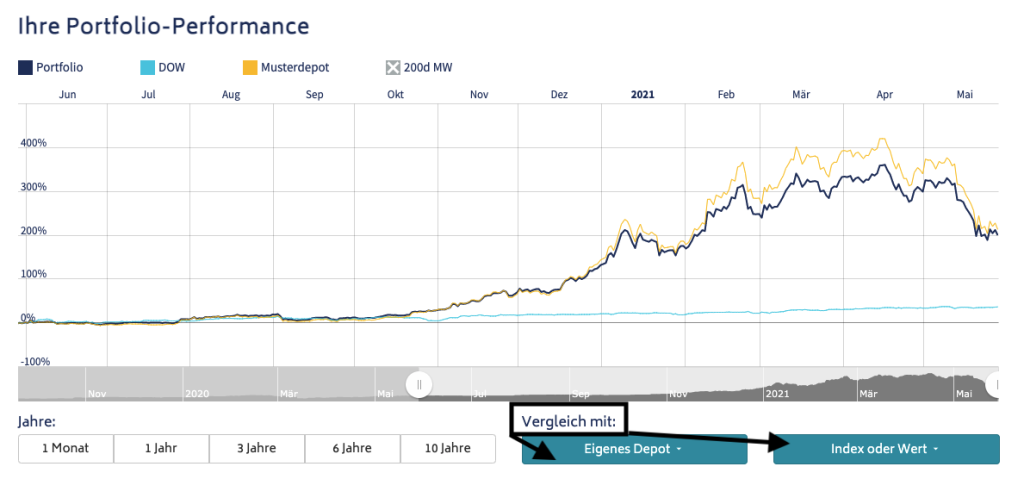
Task: Click the Jahre label above range buttons
Action: (x=37, y=421)
